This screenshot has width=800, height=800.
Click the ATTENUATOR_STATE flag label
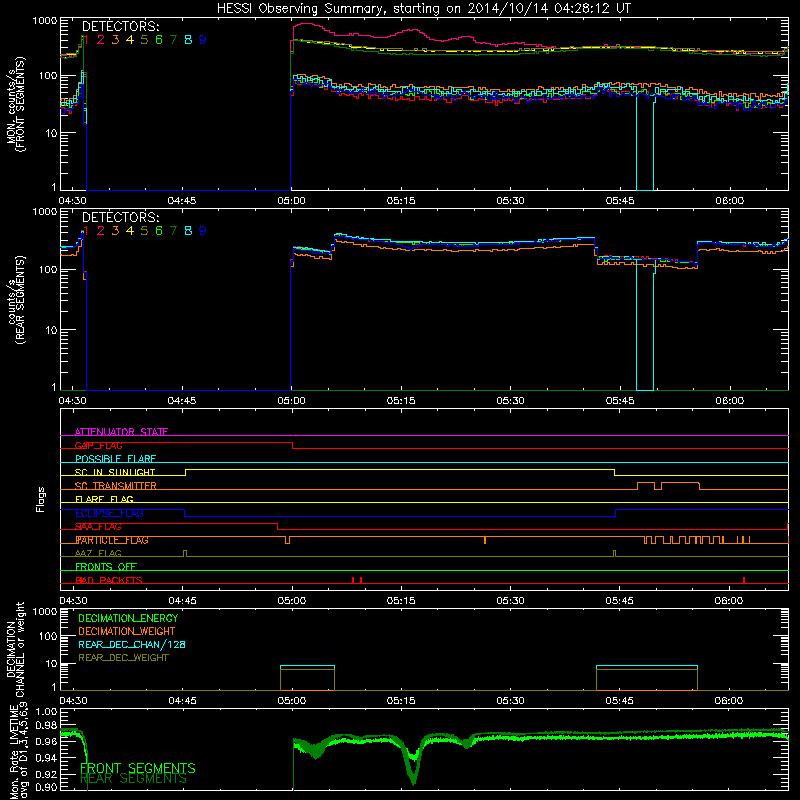tap(121, 432)
